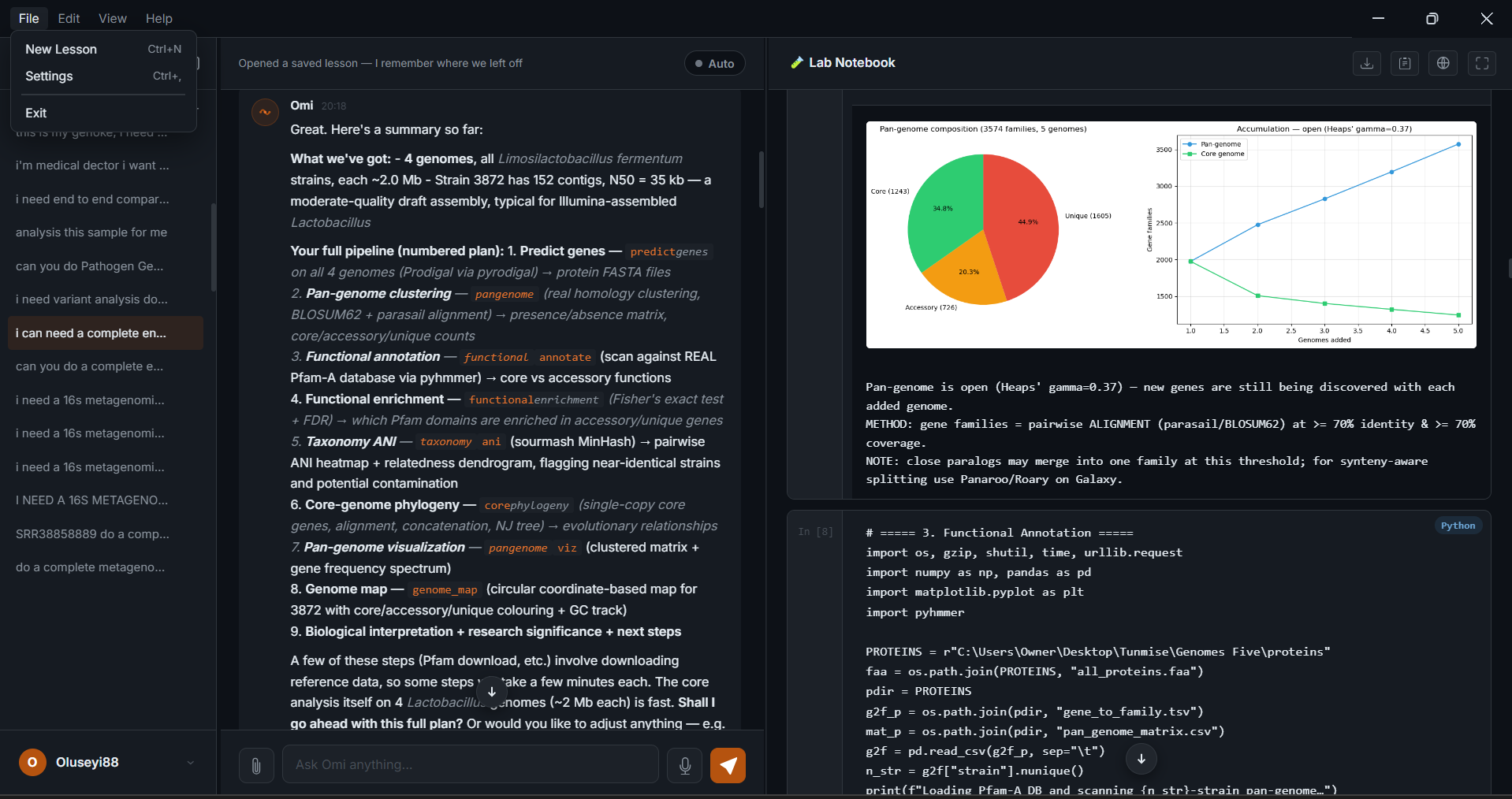The width and height of the screenshot is (1512, 799).
Task: Click the In [8] cell label
Action: [815, 532]
